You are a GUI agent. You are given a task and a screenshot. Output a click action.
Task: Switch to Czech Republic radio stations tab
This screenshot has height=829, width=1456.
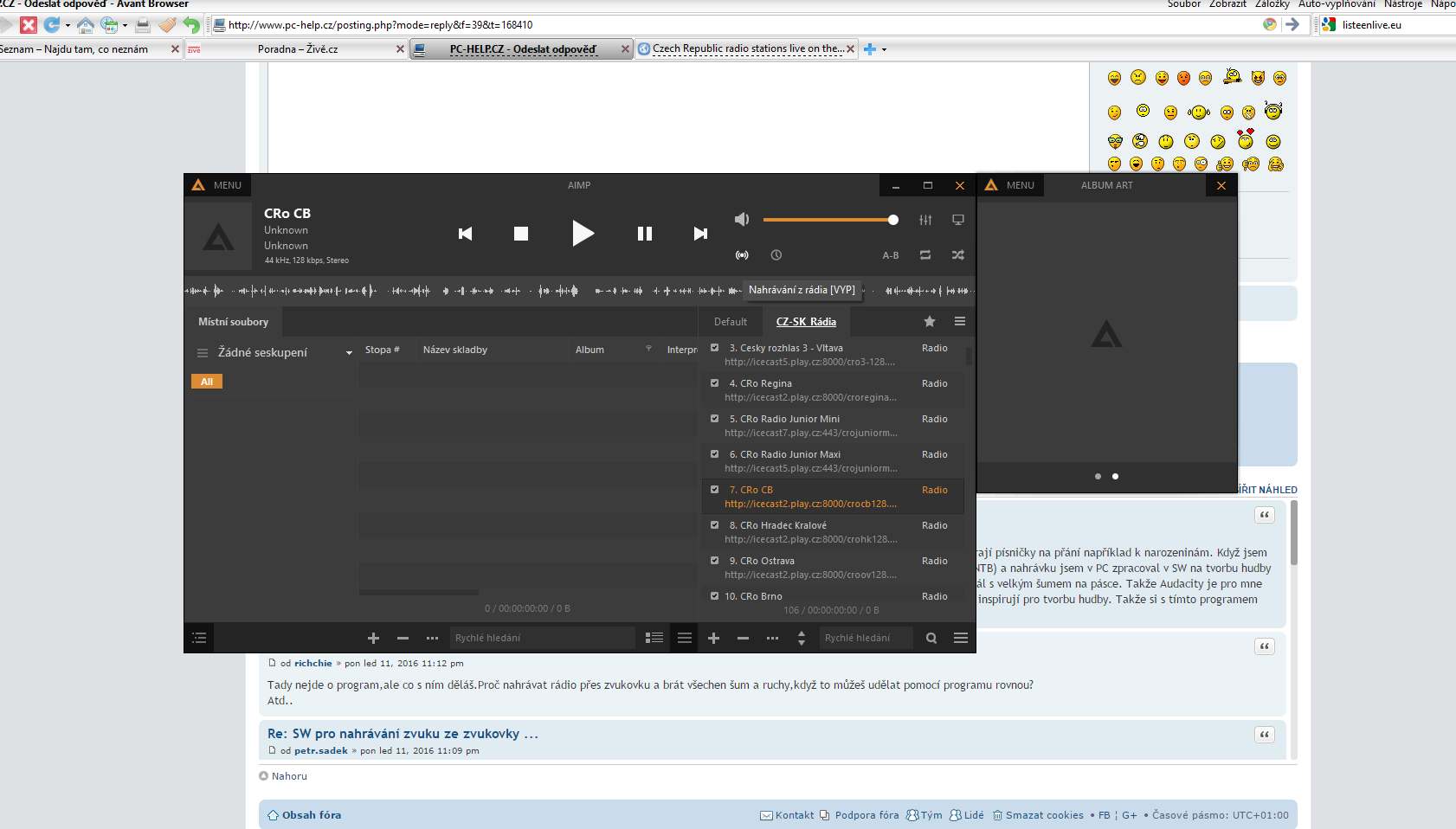click(747, 49)
